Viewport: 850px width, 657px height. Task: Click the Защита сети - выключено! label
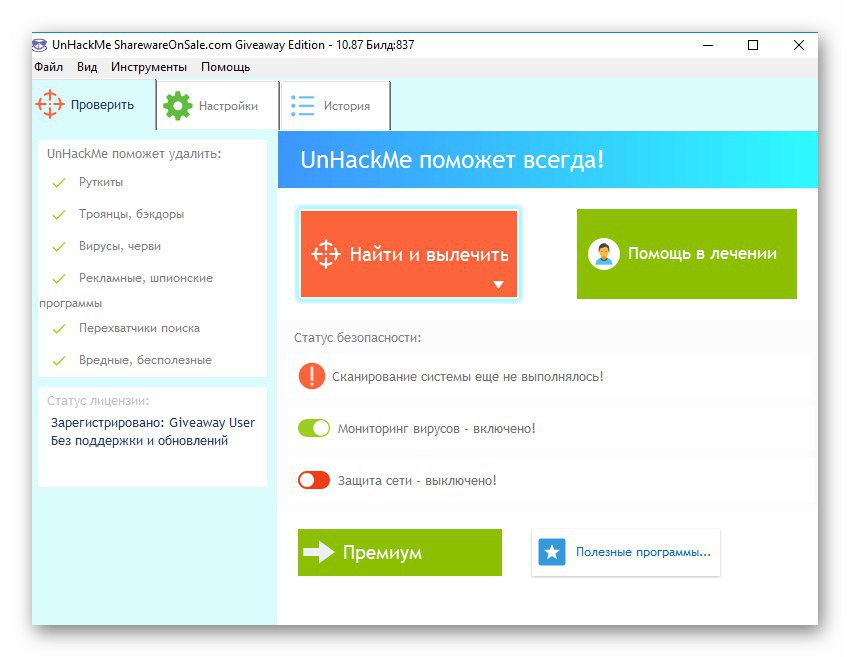pos(417,480)
